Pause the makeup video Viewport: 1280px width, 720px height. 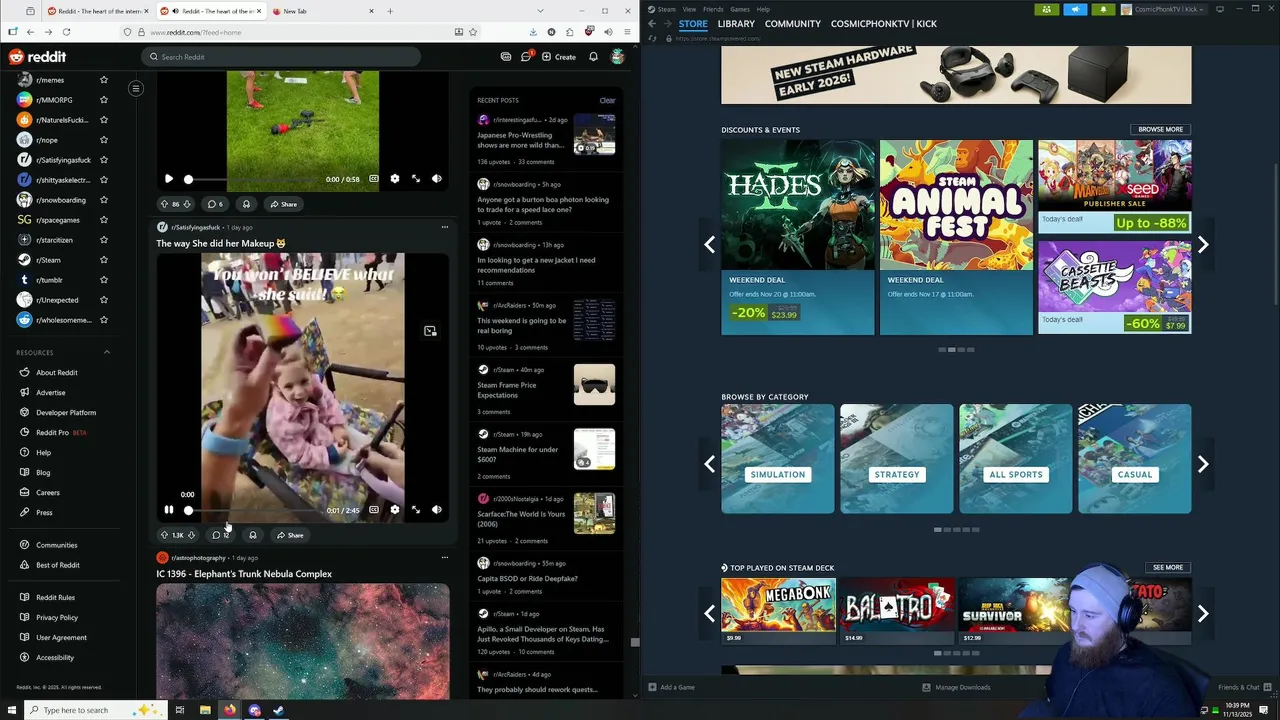pos(168,510)
